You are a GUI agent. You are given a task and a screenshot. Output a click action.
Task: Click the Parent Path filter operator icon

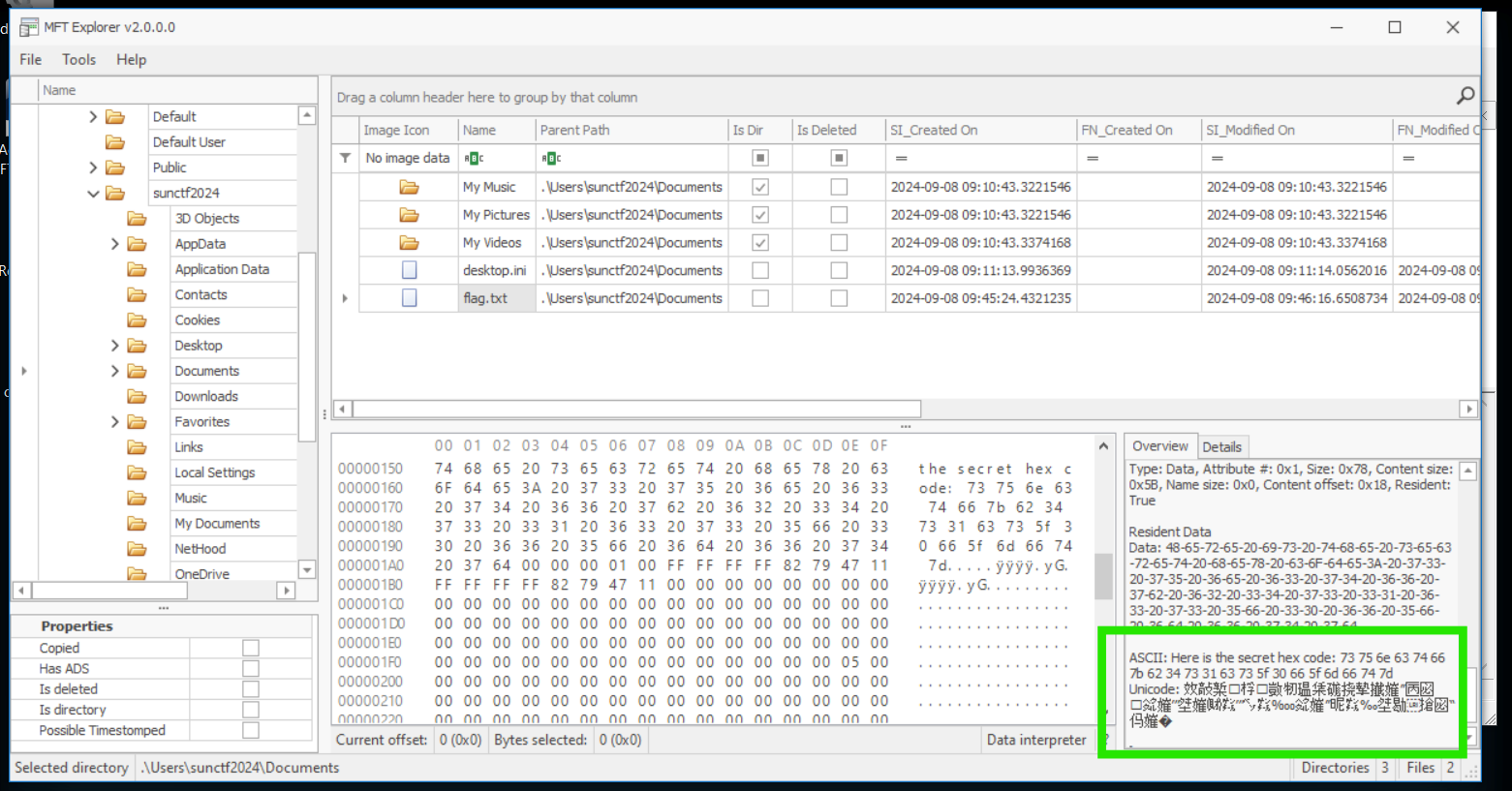coord(551,158)
